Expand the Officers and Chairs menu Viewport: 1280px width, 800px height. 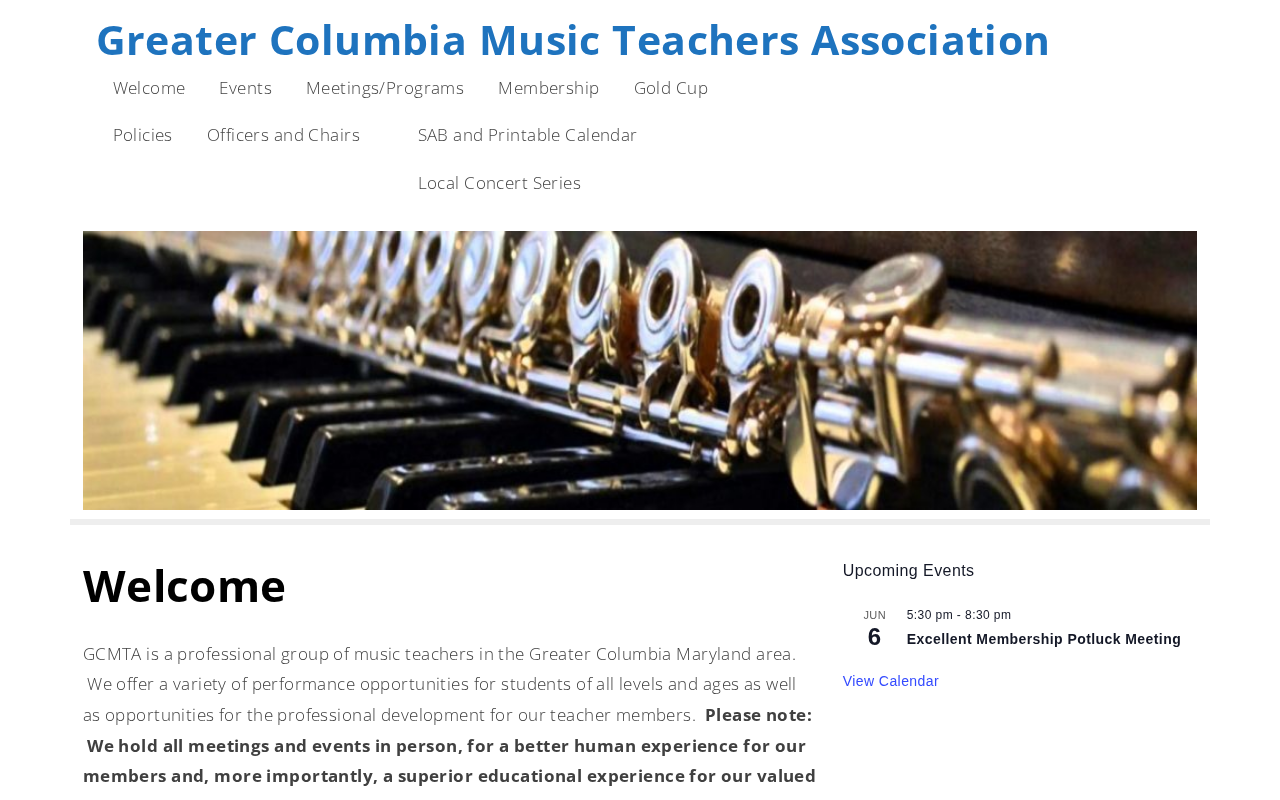coord(283,135)
